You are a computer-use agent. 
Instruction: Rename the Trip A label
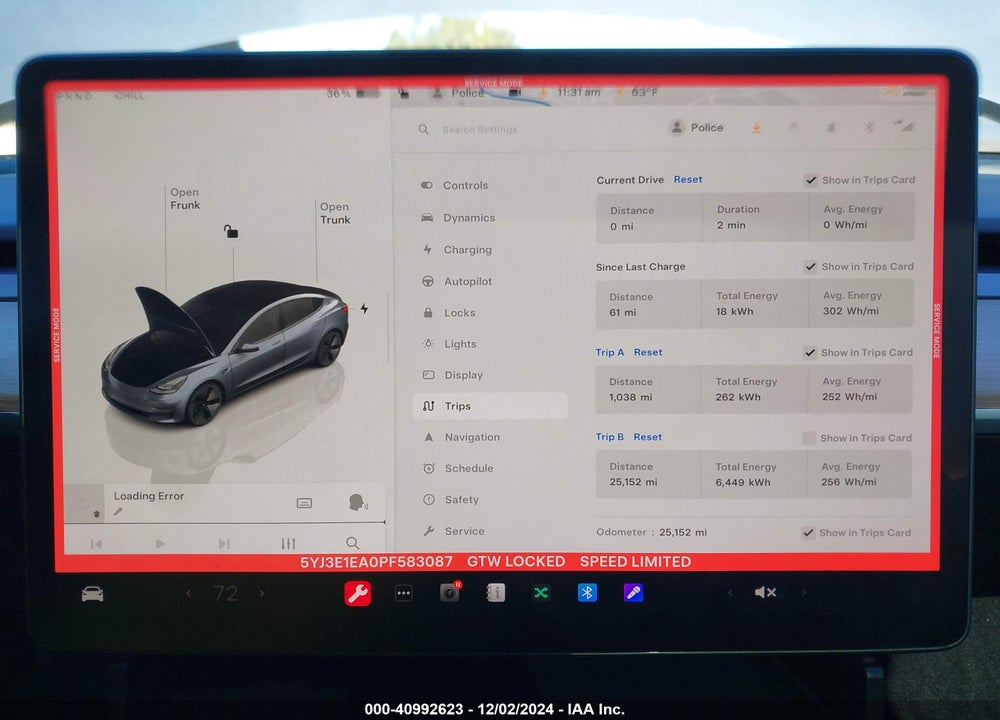(x=610, y=352)
